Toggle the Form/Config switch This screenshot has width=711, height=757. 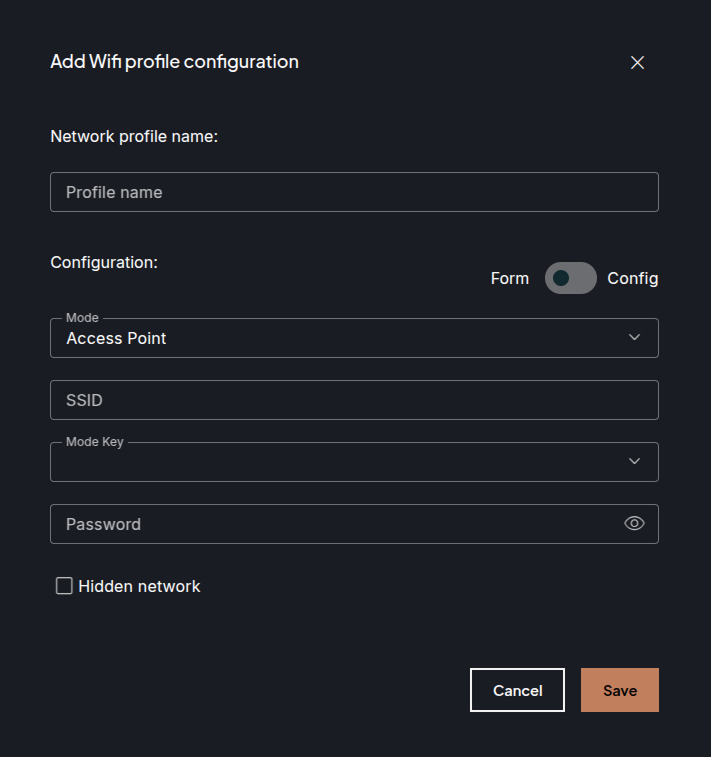click(570, 278)
